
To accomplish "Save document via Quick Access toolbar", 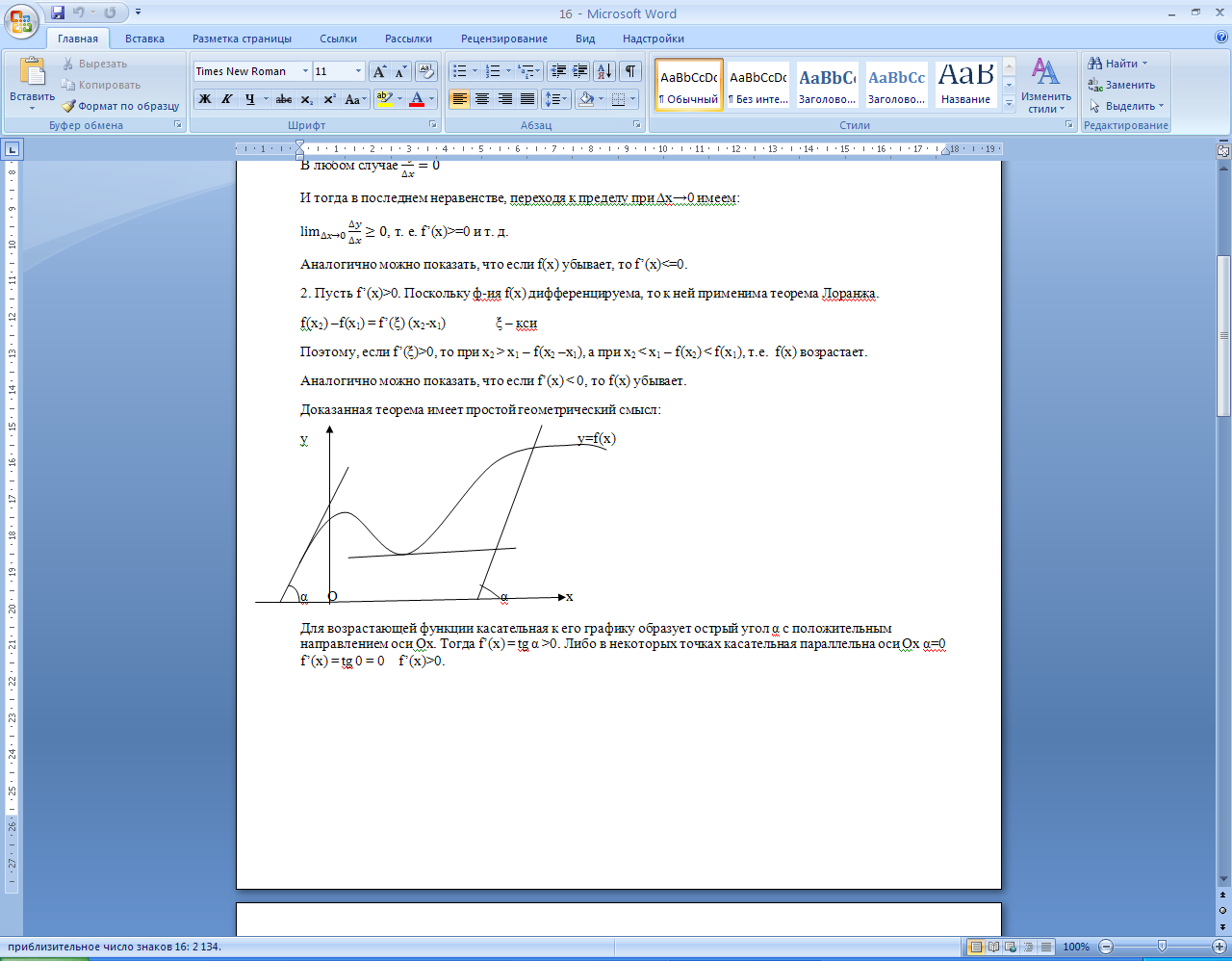I will click(x=58, y=13).
